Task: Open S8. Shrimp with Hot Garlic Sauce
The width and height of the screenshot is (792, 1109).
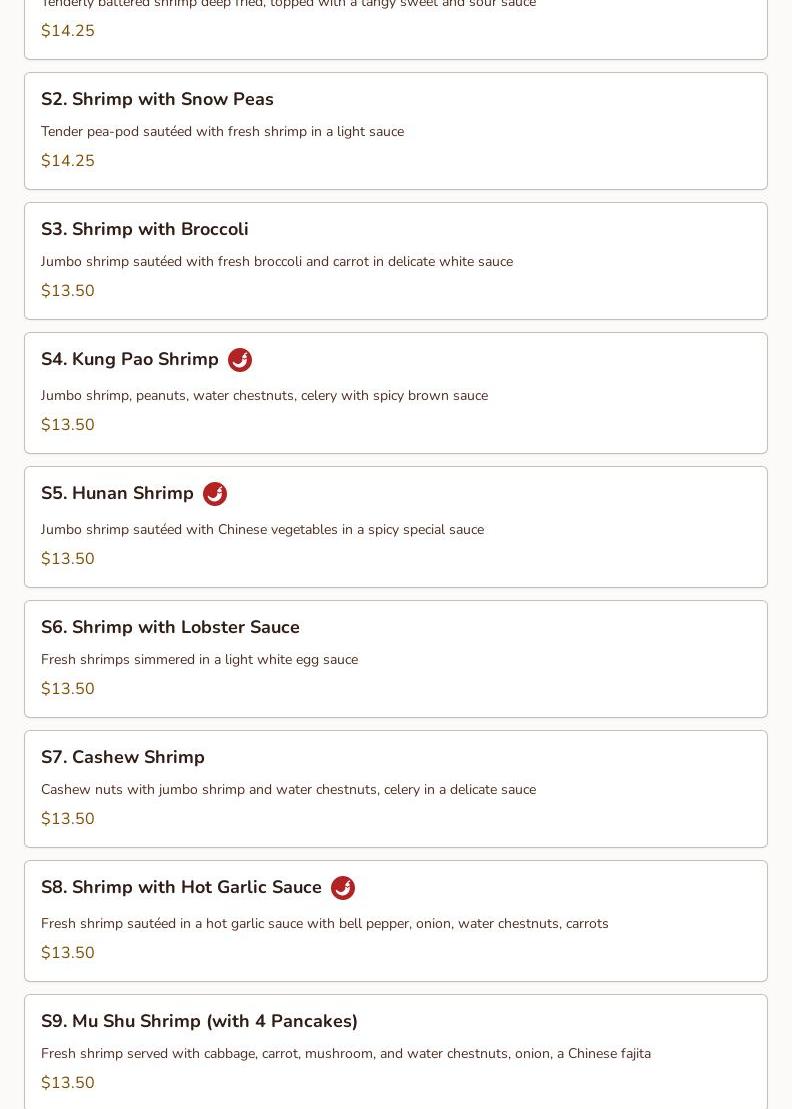Action: pyautogui.click(x=181, y=887)
